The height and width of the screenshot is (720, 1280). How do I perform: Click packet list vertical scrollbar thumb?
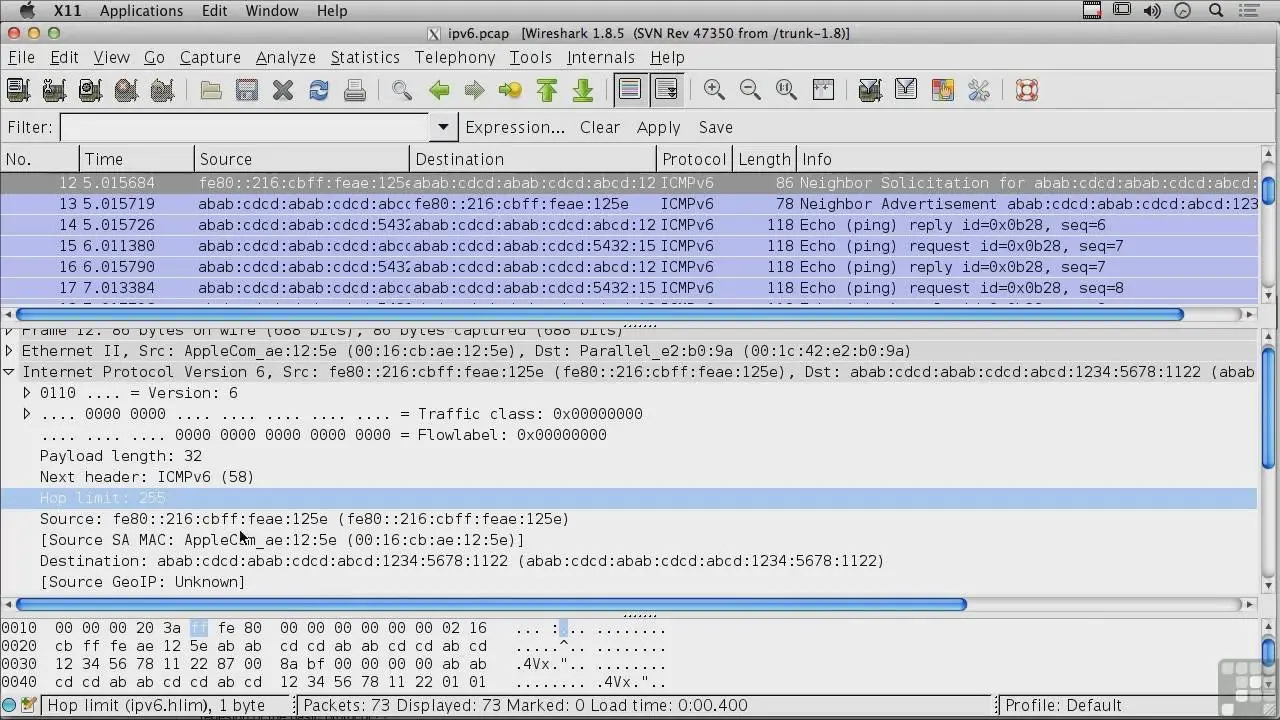coord(1268,190)
